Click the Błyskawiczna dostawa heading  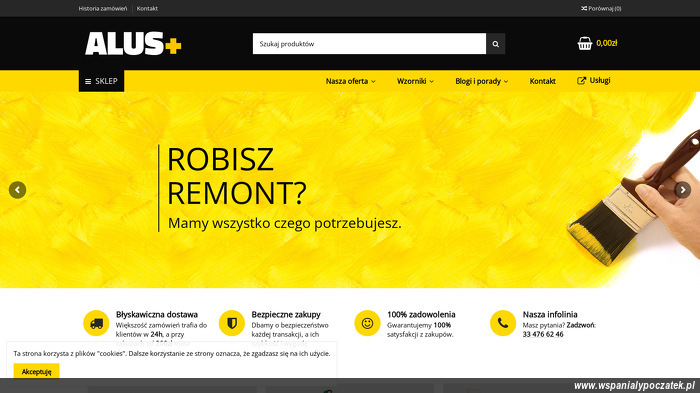(157, 314)
